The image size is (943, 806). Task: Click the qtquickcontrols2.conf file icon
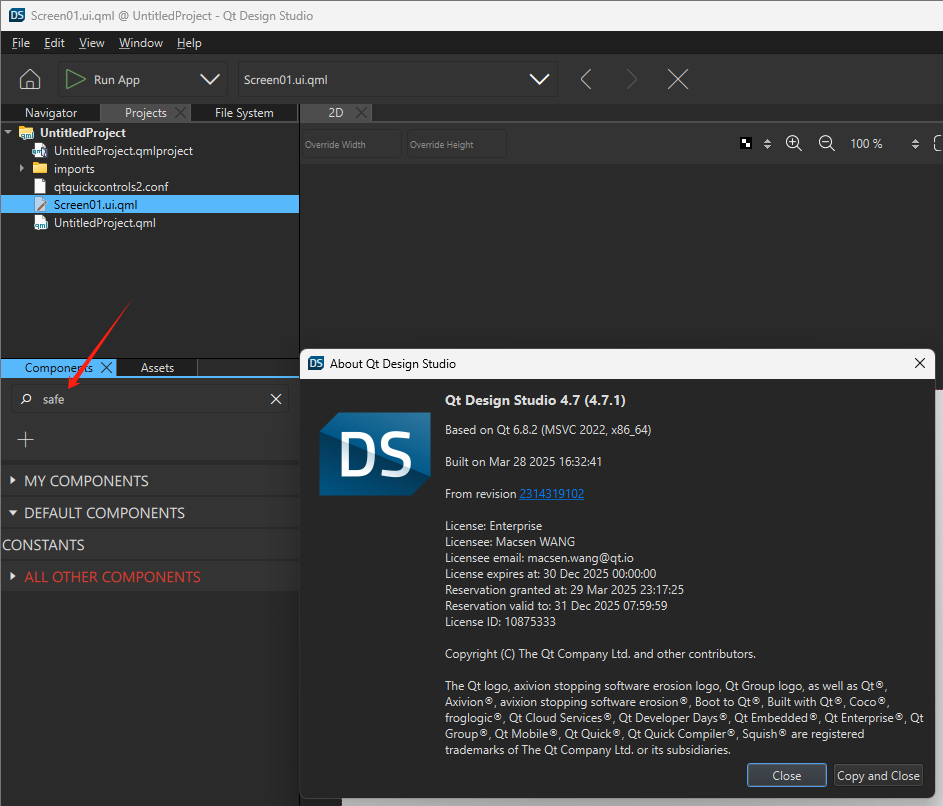click(40, 186)
